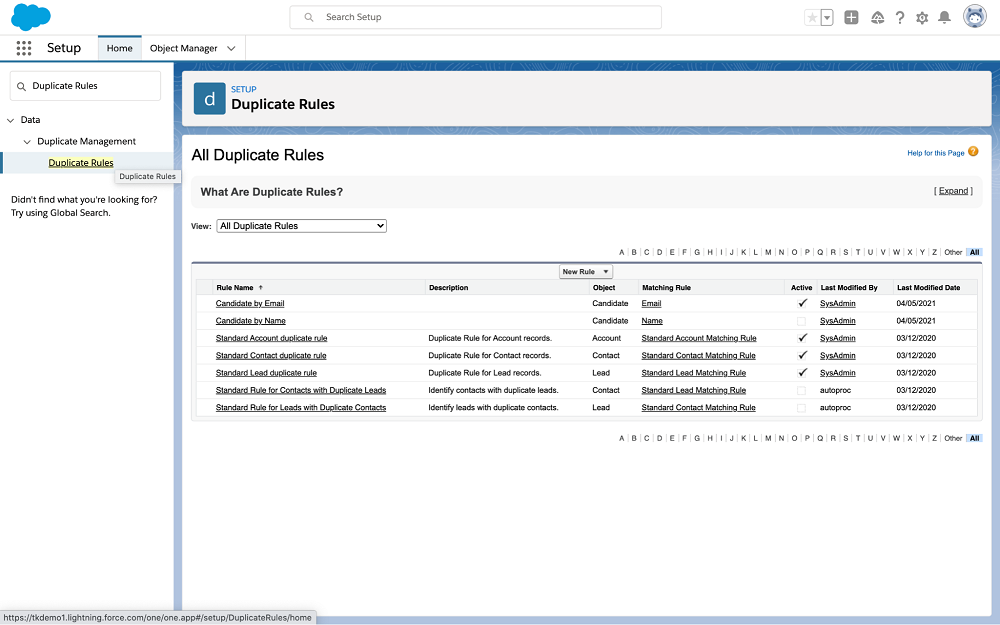Toggle Active checkbox for Contacts with Duplicate Leads rule
The height and width of the screenshot is (625, 1000).
point(802,390)
